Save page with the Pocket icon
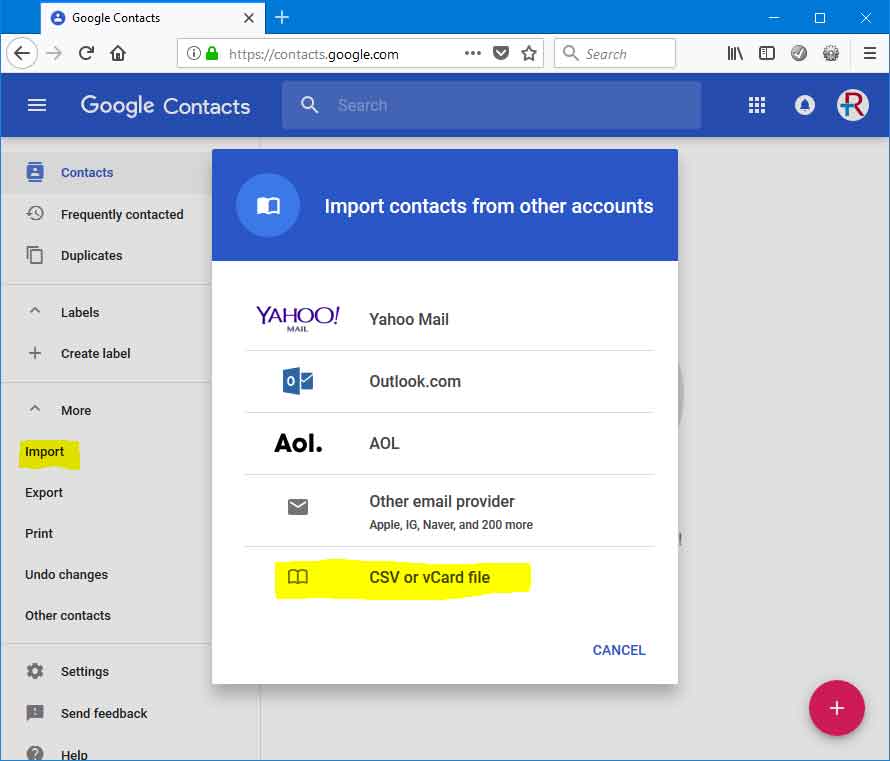Viewport: 890px width, 761px height. tap(501, 53)
